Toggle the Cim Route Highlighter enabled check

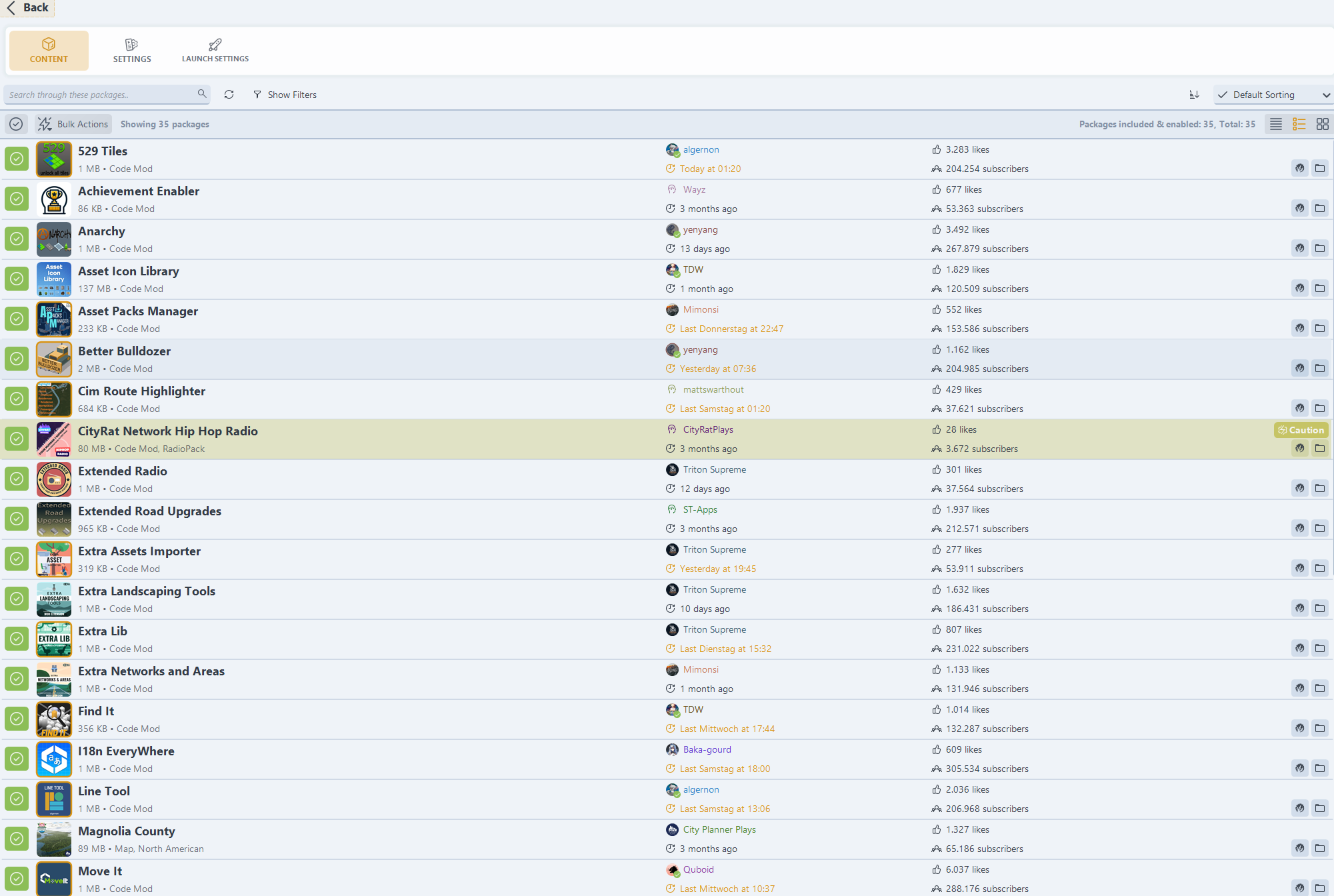tap(17, 399)
